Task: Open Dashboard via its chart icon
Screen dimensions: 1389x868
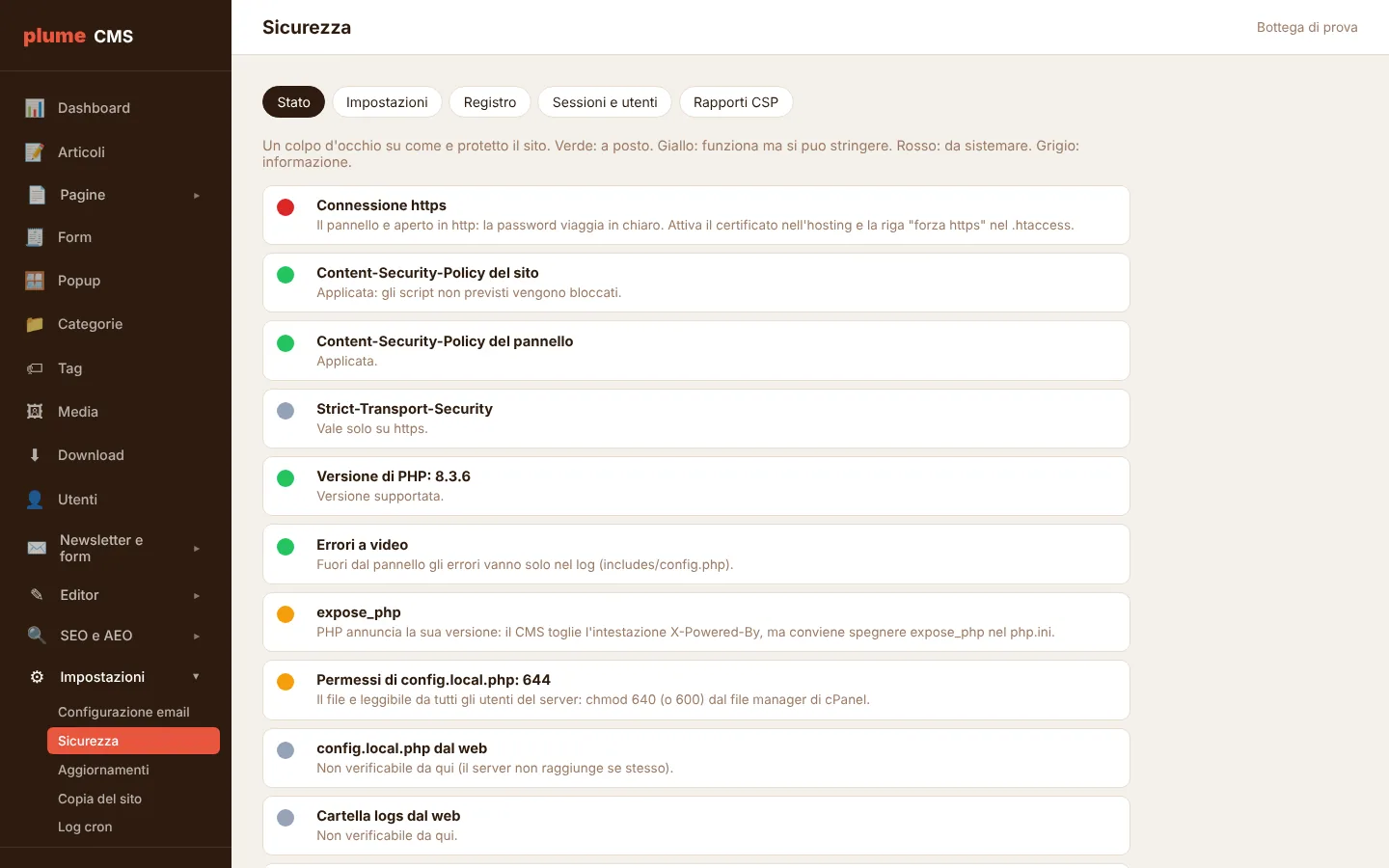Action: (35, 108)
